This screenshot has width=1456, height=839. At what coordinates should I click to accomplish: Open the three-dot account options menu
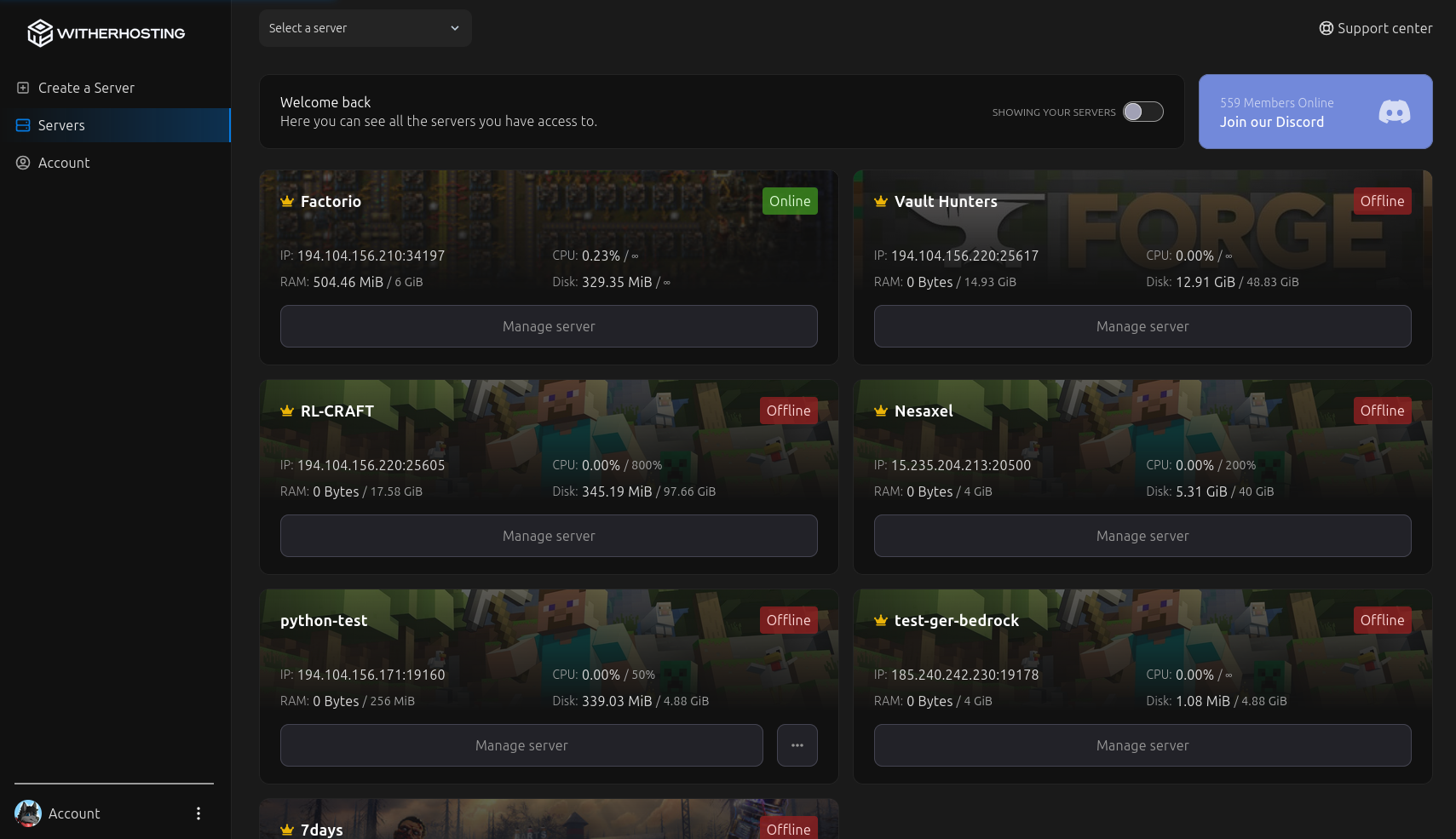click(199, 813)
